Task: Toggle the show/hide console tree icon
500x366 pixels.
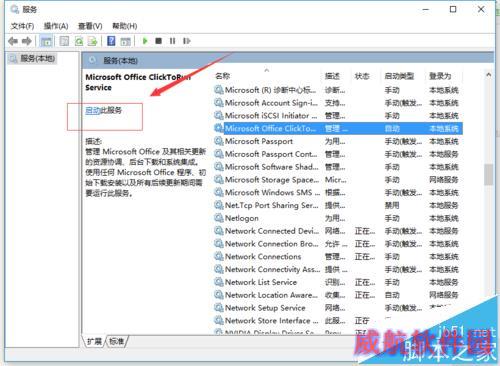Action: [x=46, y=41]
